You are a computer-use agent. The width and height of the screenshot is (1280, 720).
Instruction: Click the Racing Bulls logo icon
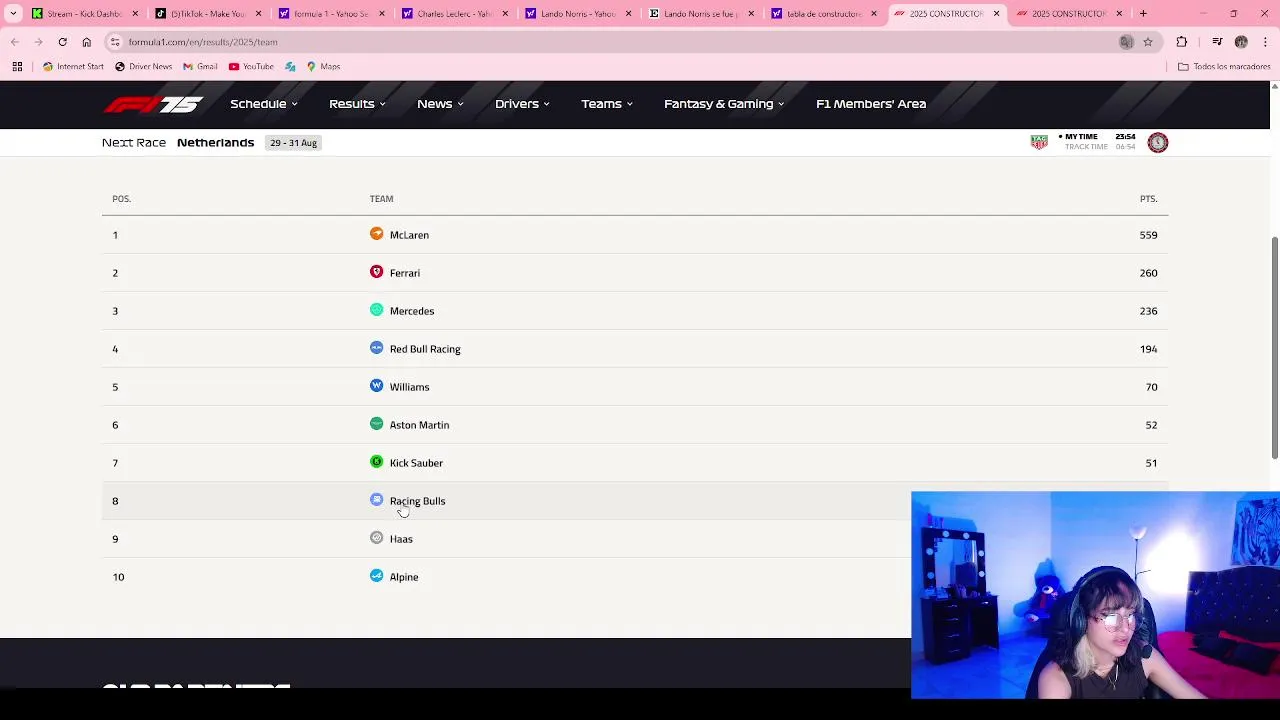376,500
